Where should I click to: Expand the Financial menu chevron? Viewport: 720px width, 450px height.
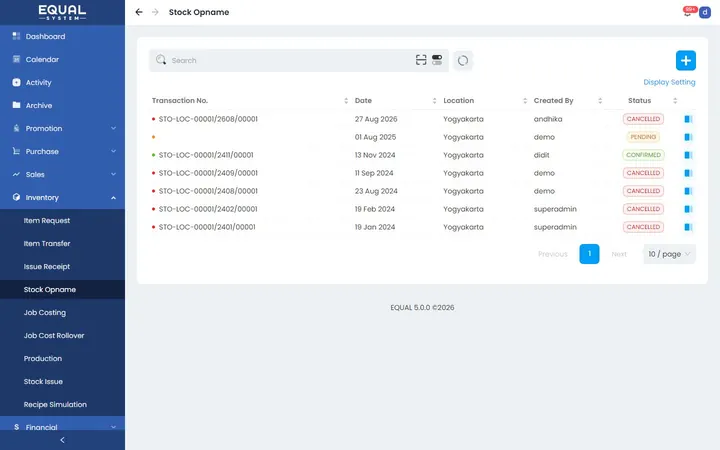coord(113,427)
